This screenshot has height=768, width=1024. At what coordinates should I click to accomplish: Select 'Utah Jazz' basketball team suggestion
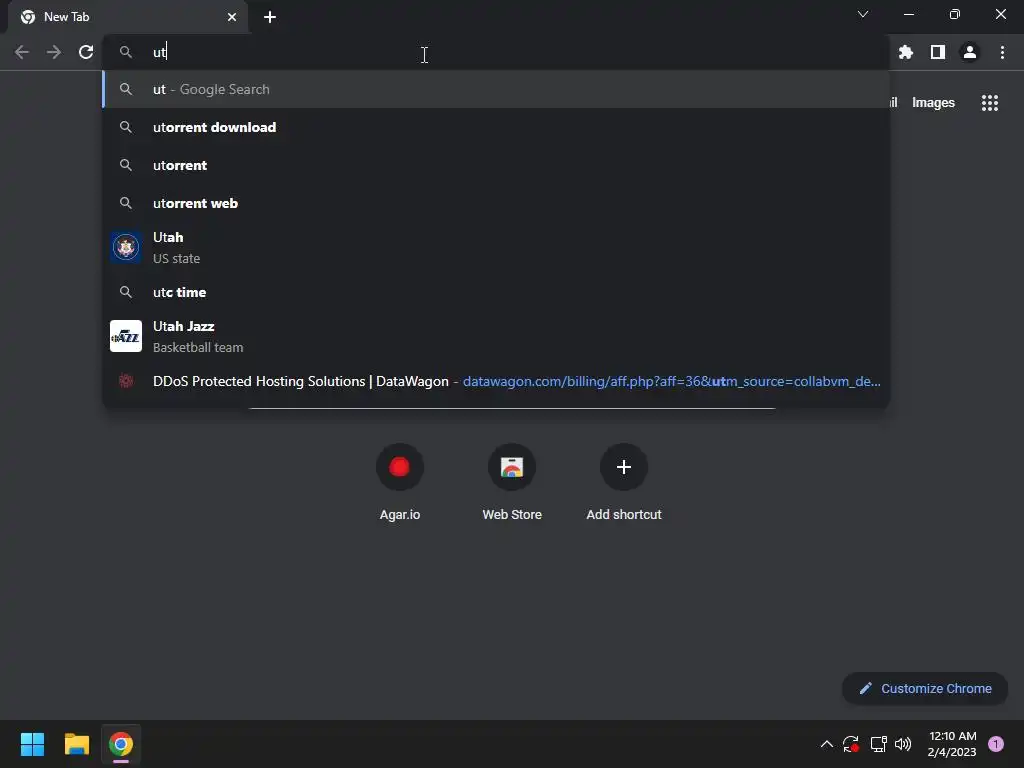coord(496,336)
